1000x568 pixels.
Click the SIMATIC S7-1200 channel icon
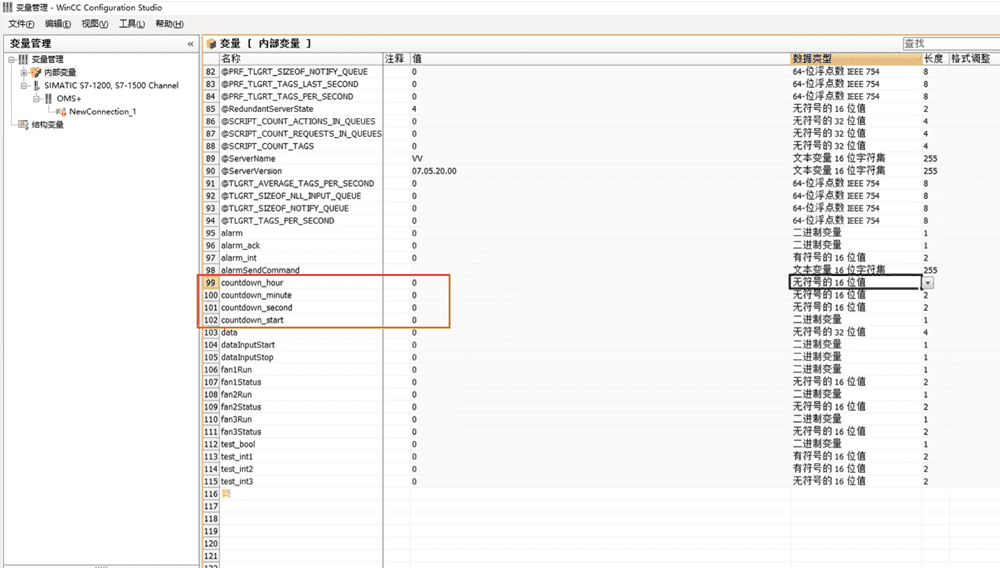click(x=36, y=86)
